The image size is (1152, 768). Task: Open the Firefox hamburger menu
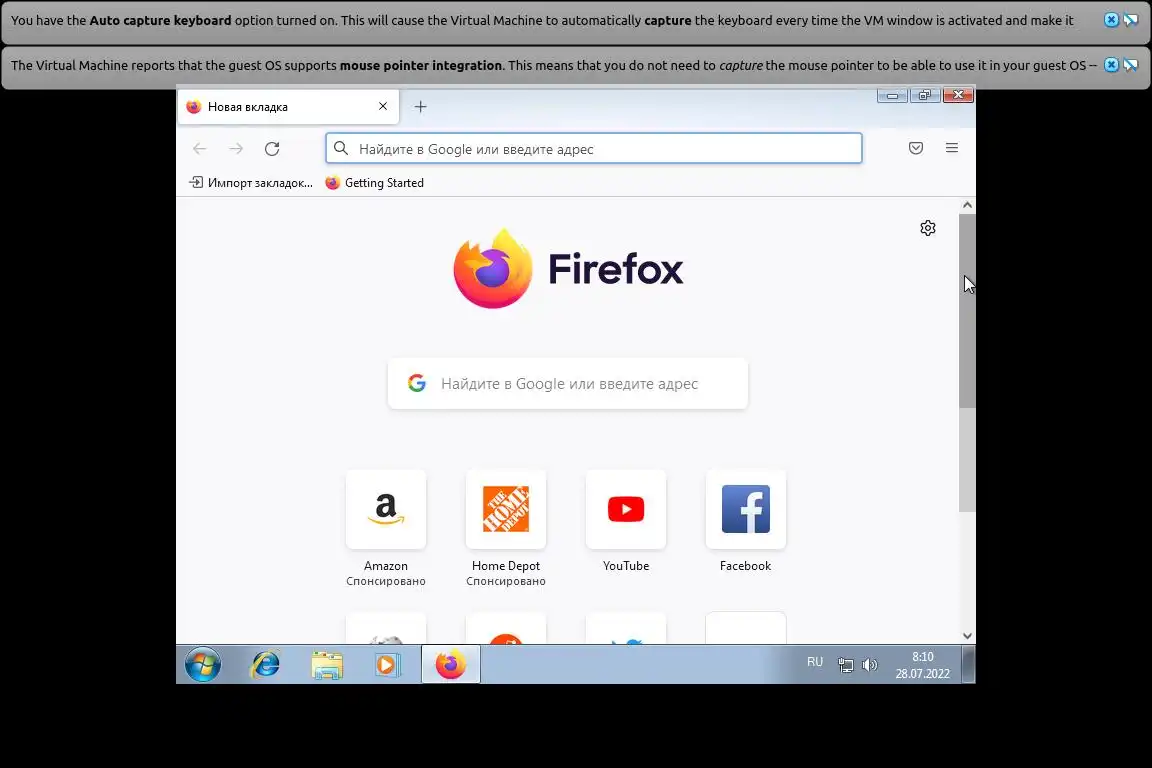point(951,148)
